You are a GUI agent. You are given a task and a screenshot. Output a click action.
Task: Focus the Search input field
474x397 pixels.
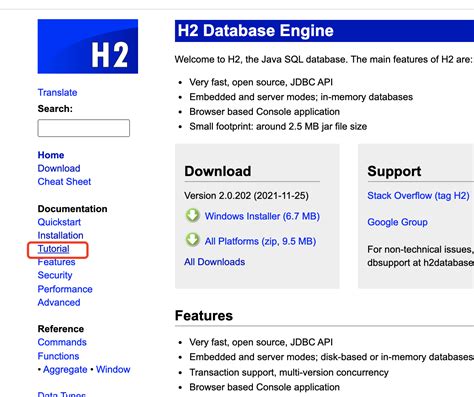coord(84,128)
